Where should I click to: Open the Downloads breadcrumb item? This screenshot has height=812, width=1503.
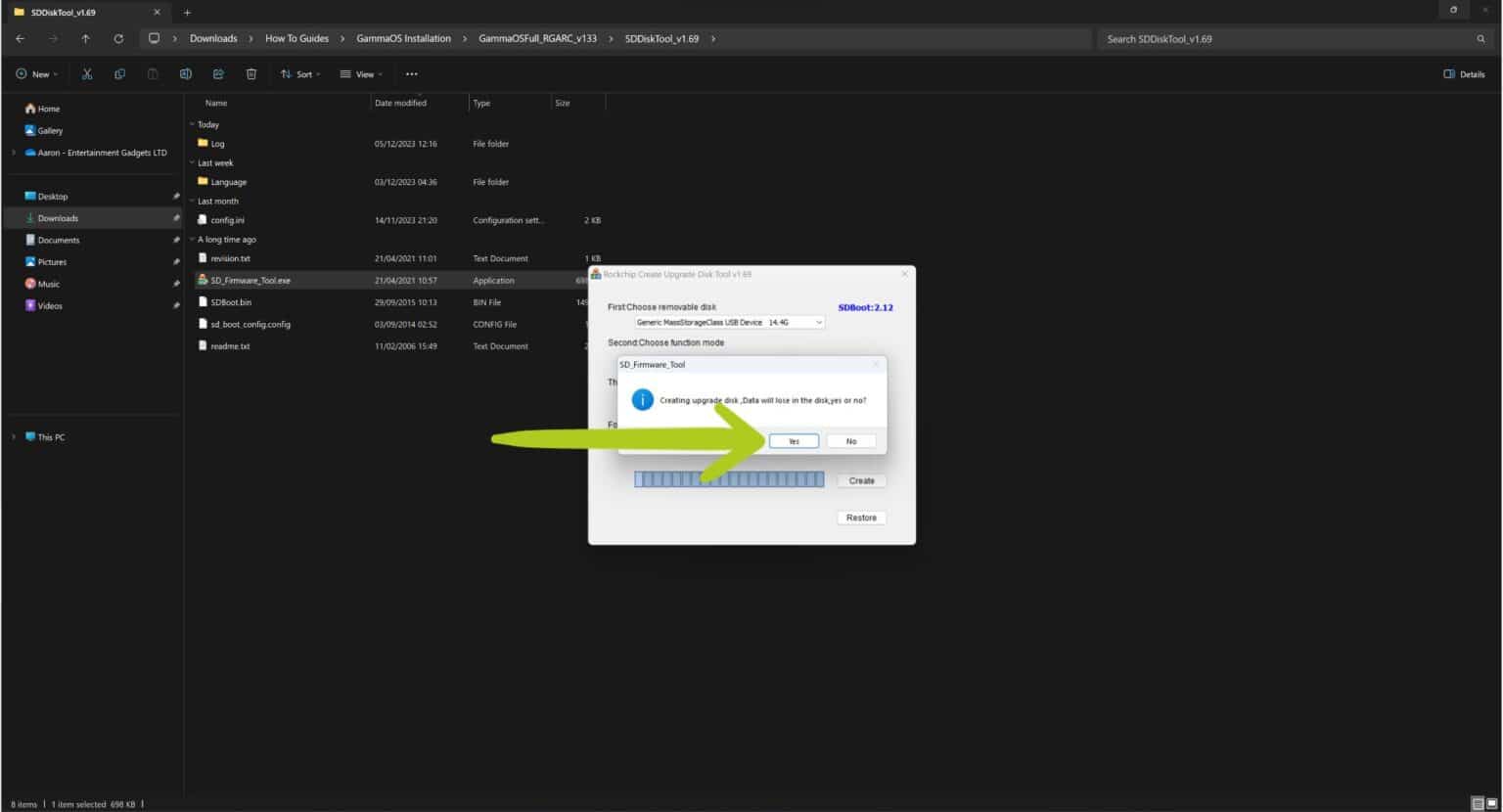213,38
